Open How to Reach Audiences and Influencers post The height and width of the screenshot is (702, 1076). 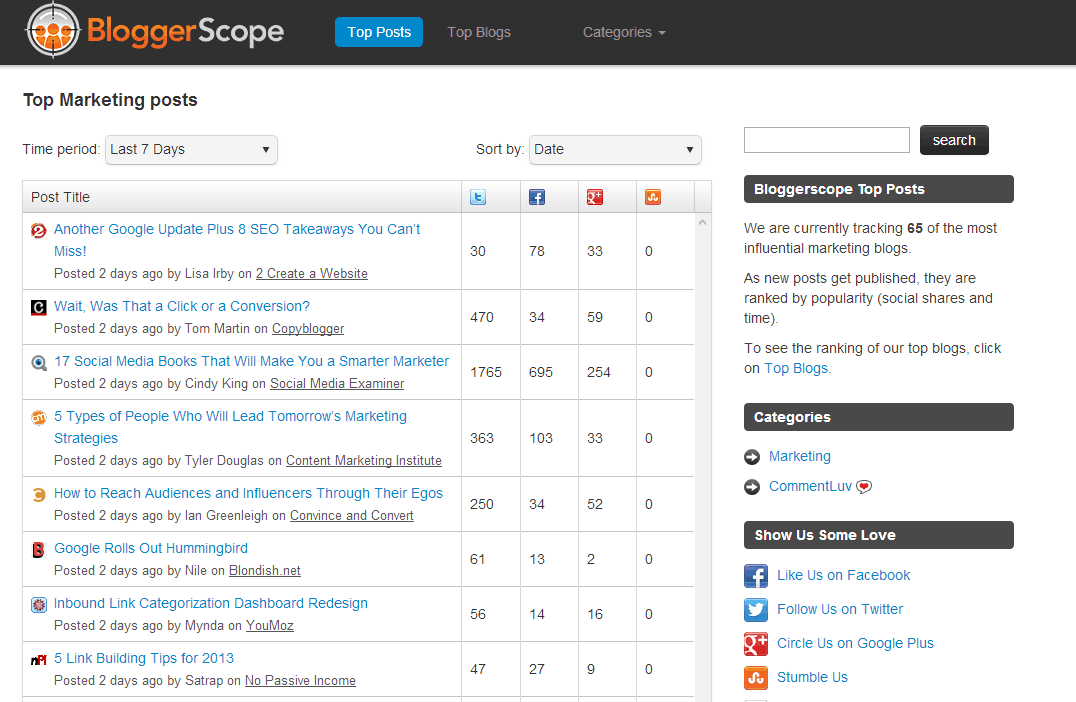pos(248,493)
